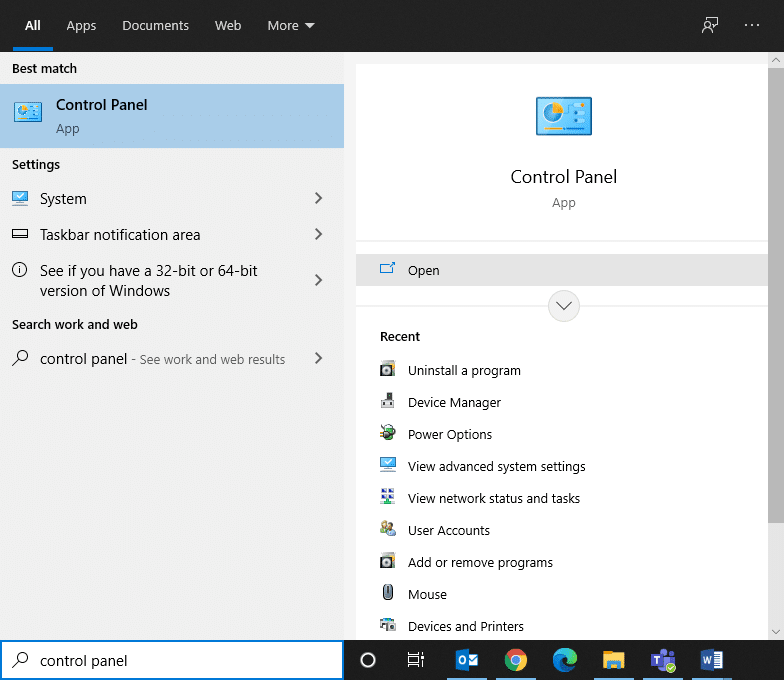Click the Recent list scrollbar down arrow
Screen dimensions: 784x680
coord(776,631)
